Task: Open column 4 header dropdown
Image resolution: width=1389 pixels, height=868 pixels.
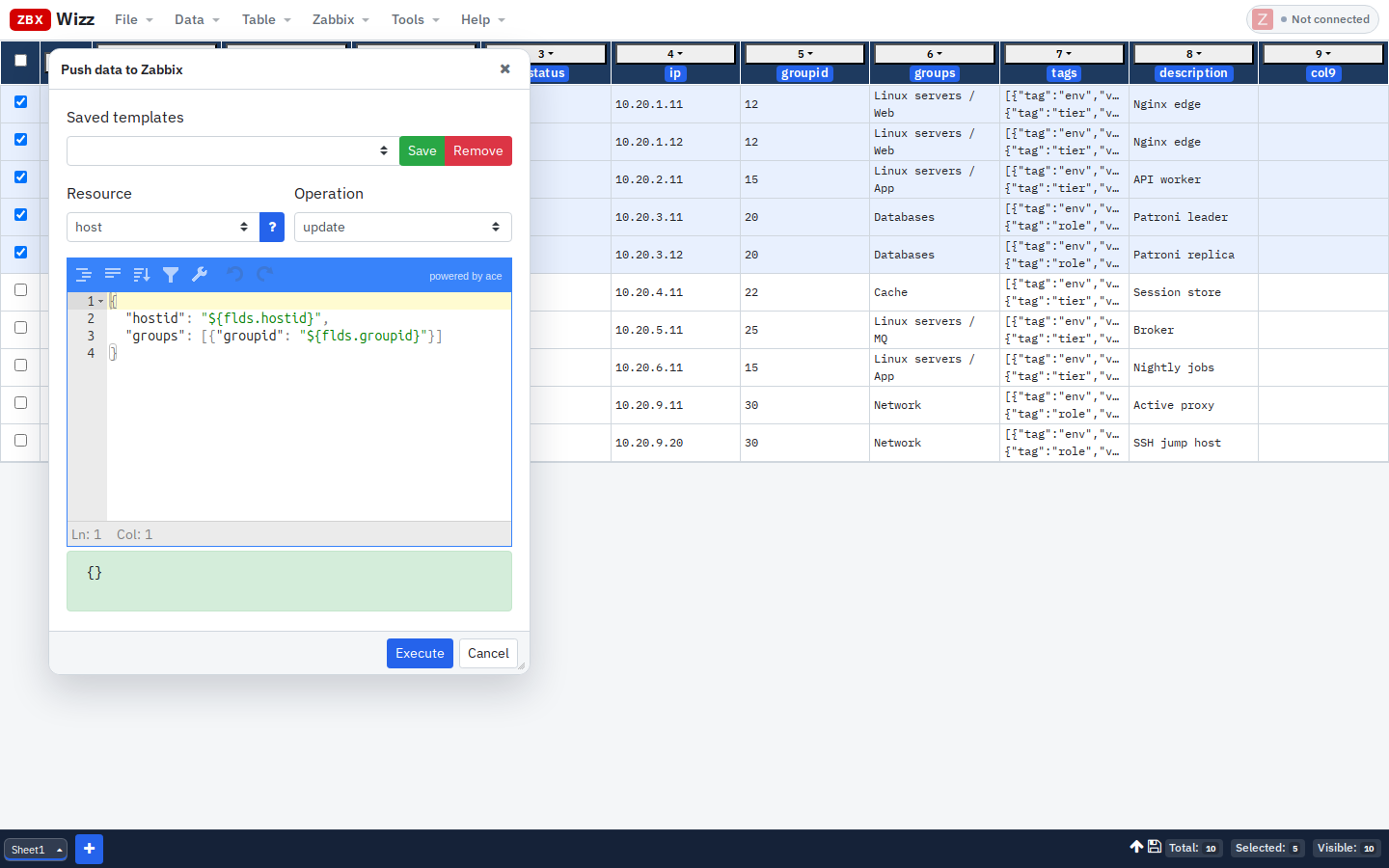Action: [x=675, y=54]
